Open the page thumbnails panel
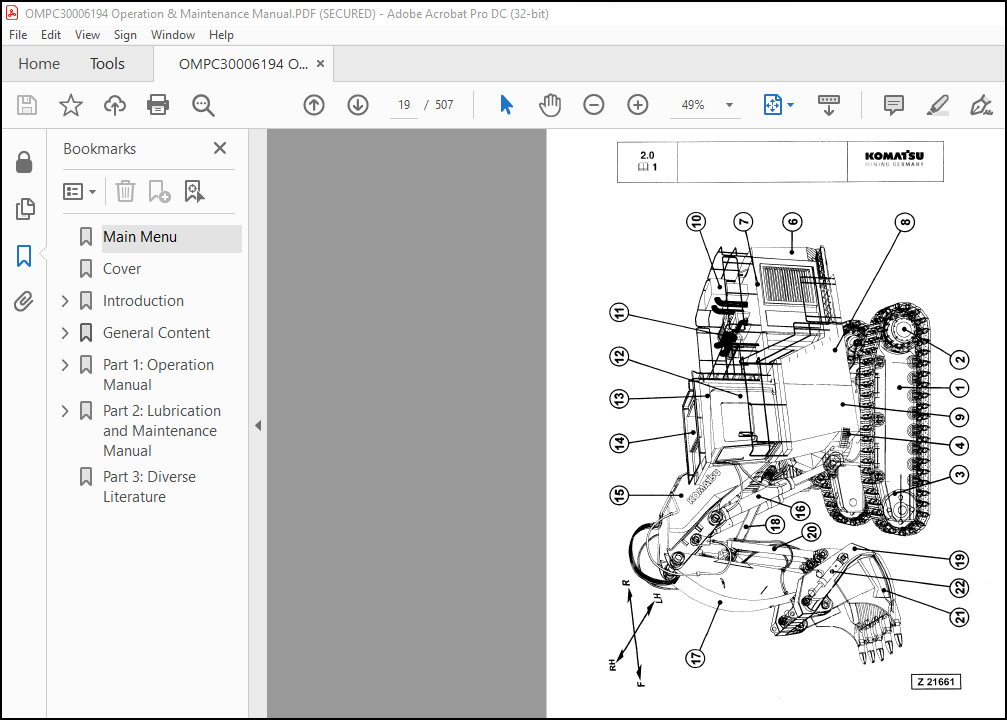This screenshot has height=720, width=1007. pyautogui.click(x=24, y=209)
